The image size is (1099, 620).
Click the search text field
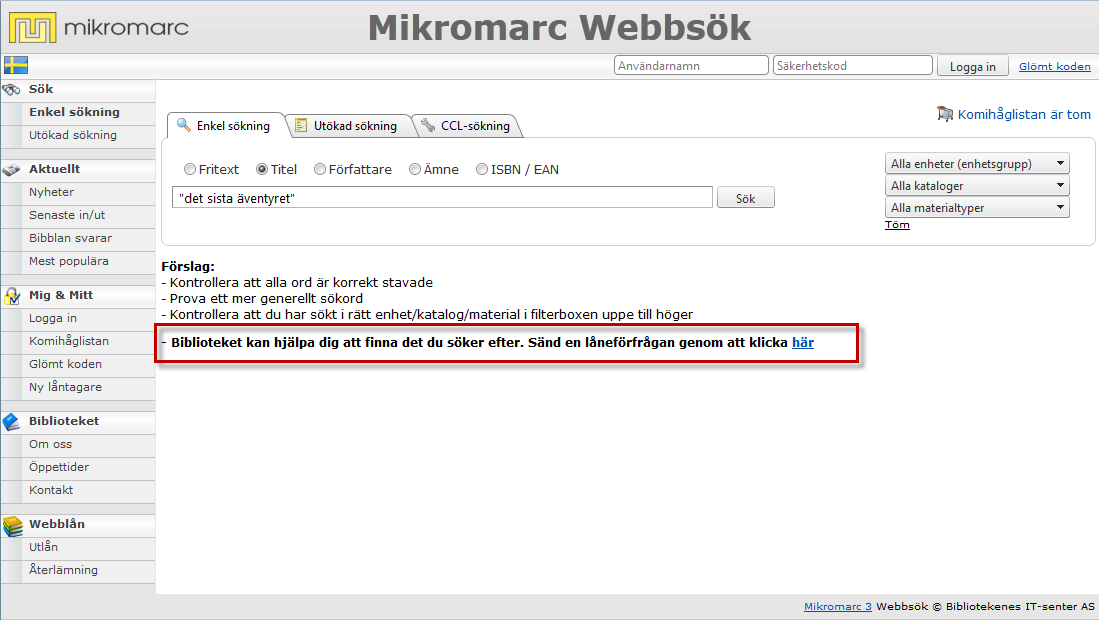click(442, 198)
